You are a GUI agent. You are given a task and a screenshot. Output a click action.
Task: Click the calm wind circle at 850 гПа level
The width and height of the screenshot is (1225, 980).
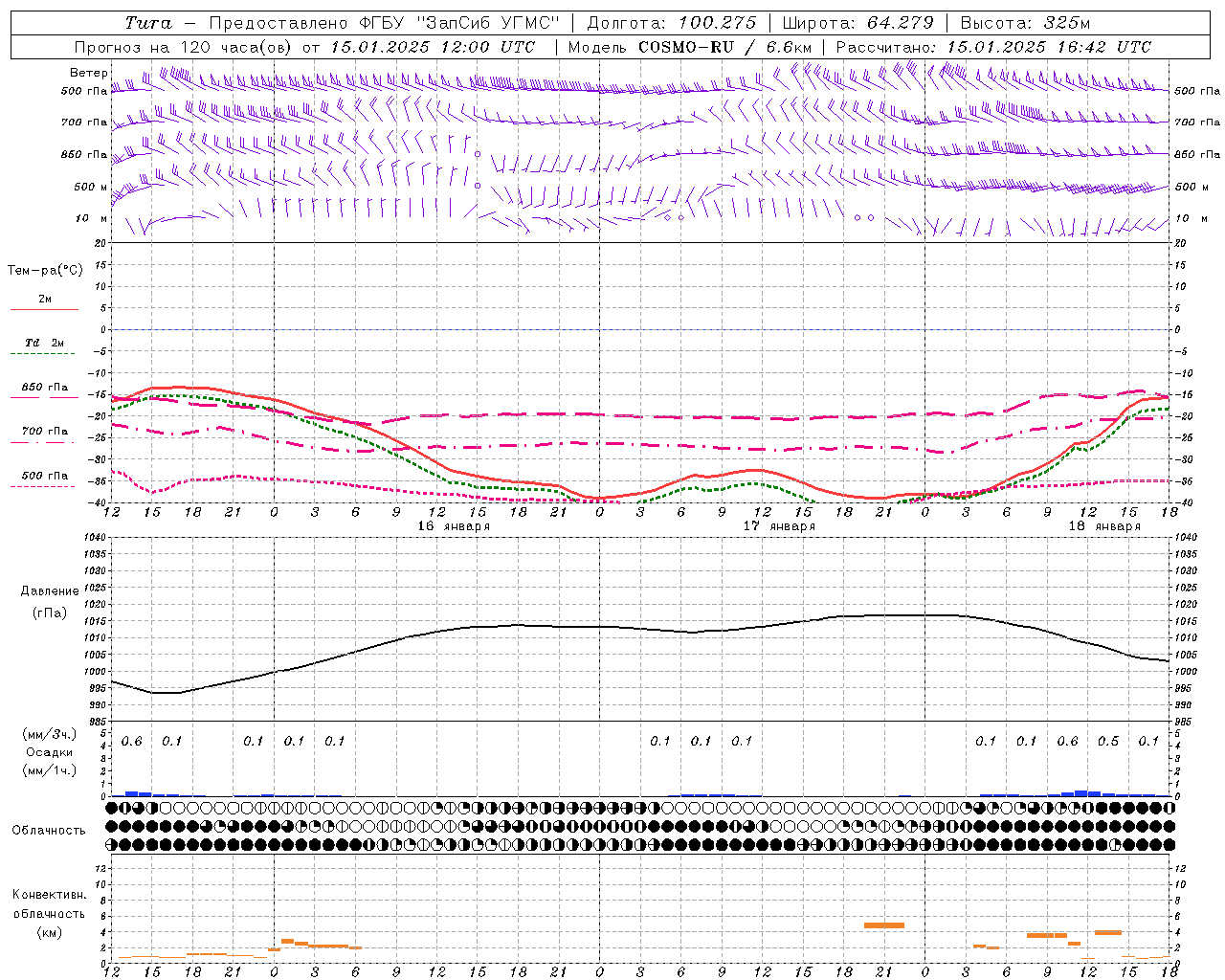(x=478, y=154)
